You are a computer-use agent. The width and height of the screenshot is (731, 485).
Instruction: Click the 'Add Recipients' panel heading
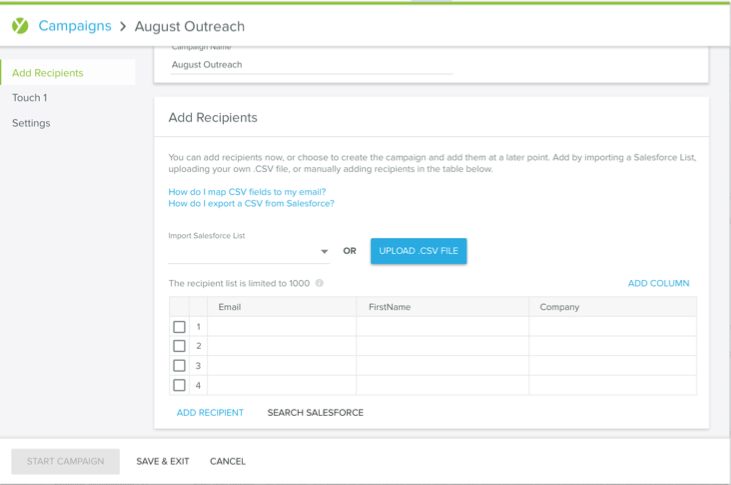point(213,118)
